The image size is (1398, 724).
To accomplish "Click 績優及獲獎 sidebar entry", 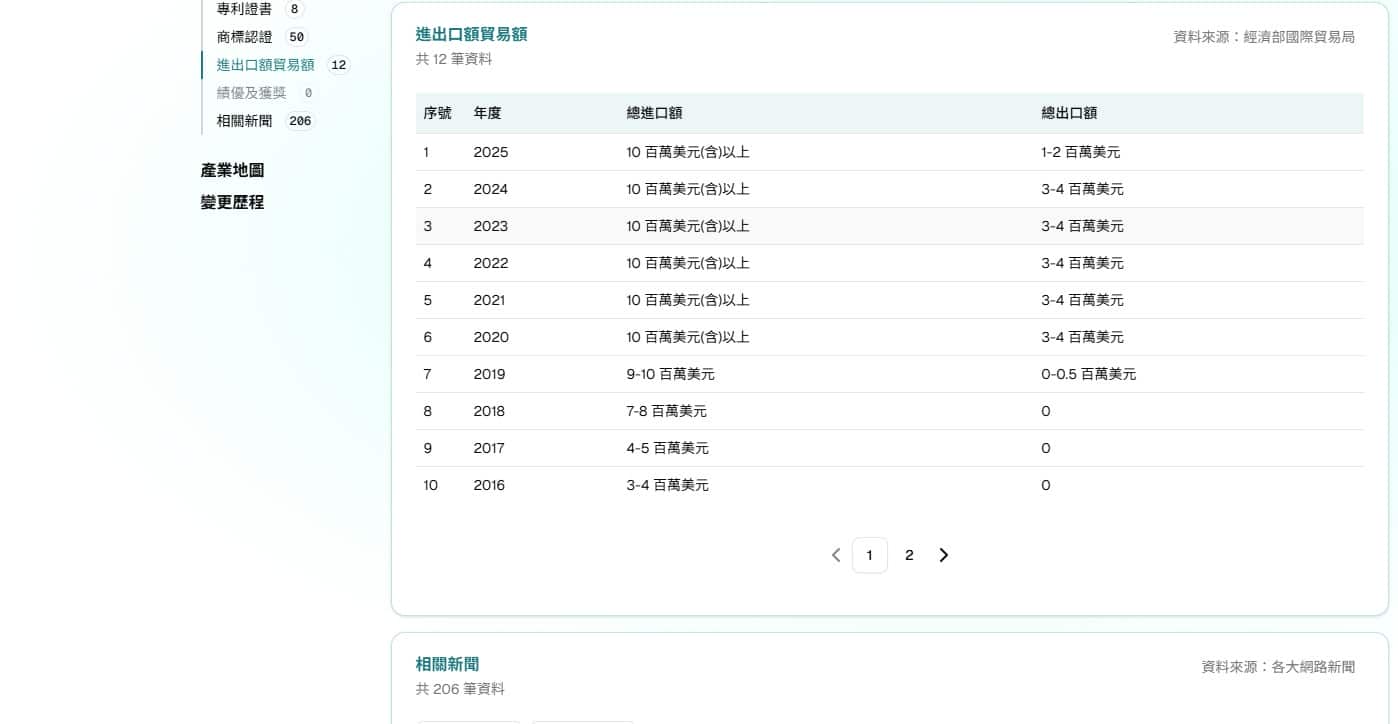I will (251, 93).
